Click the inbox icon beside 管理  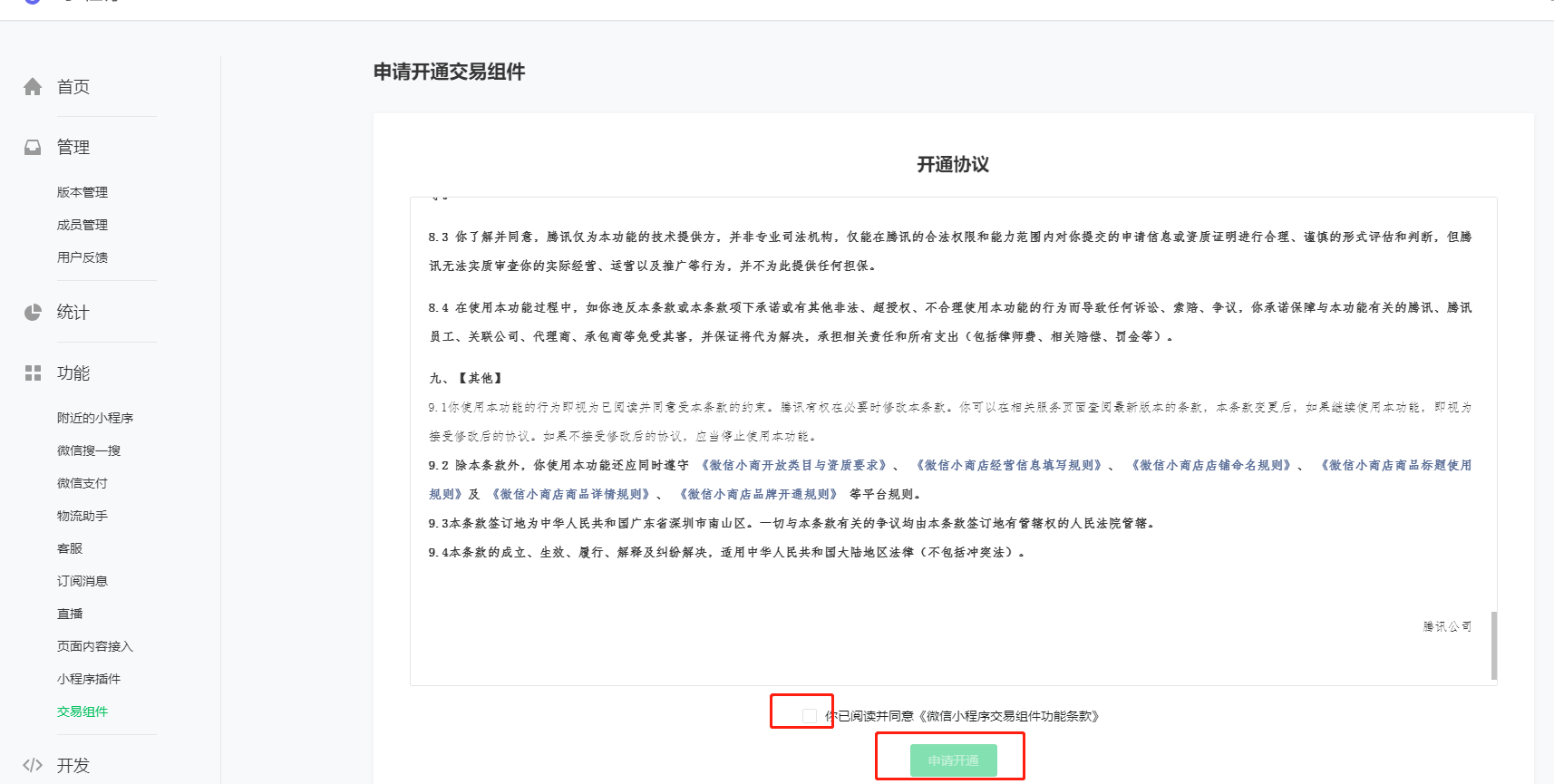point(33,147)
